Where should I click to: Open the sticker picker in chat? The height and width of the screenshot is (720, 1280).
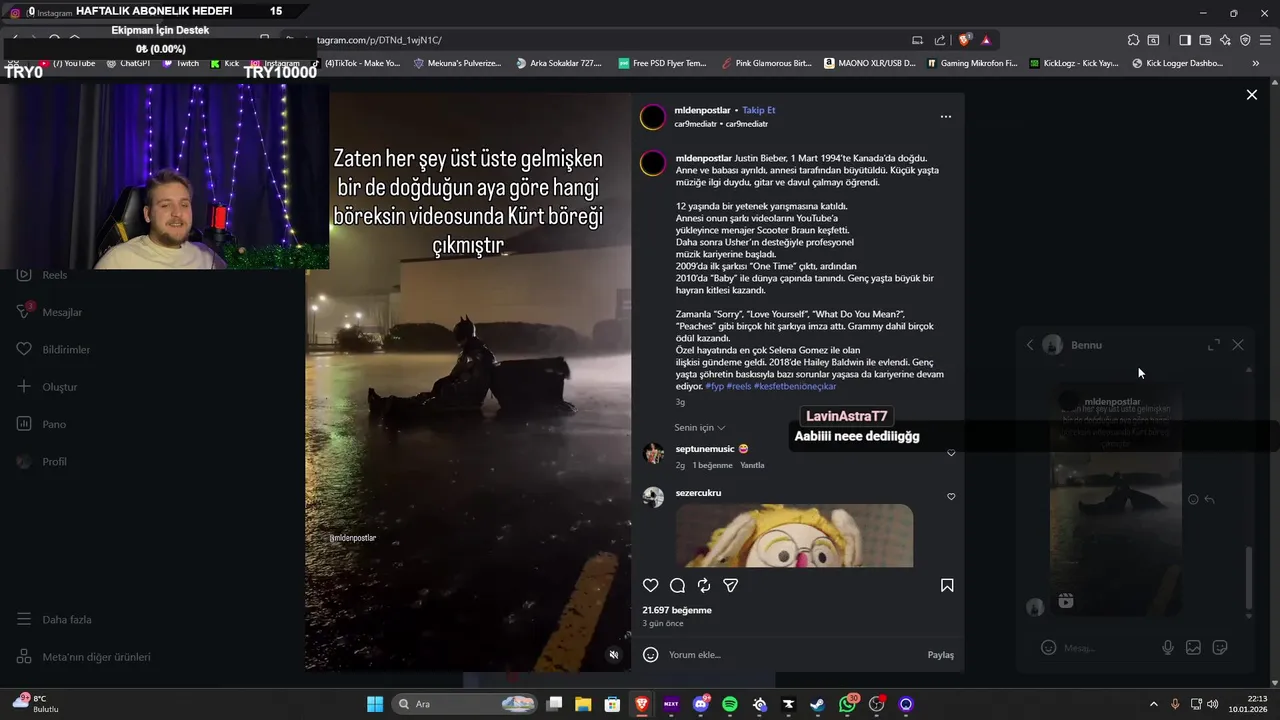pyautogui.click(x=1220, y=647)
